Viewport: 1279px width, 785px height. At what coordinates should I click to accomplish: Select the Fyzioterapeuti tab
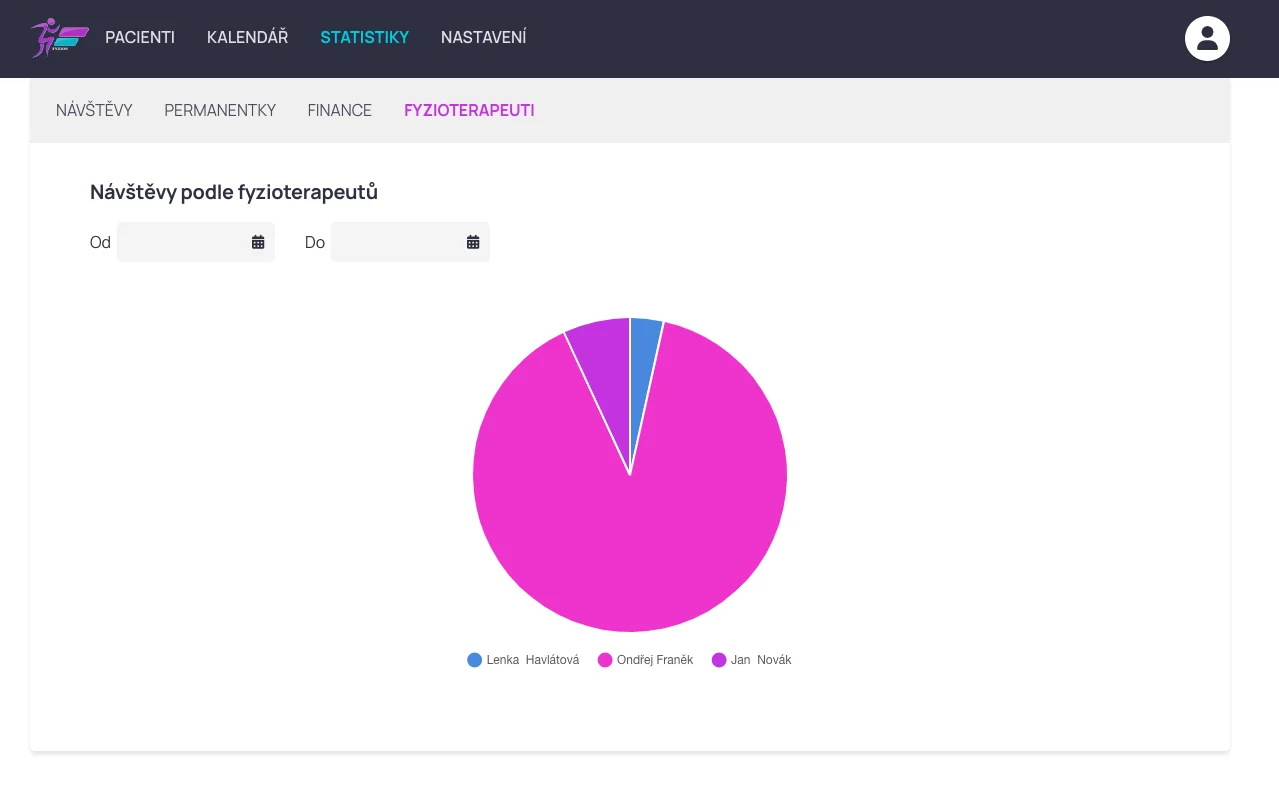(x=469, y=111)
